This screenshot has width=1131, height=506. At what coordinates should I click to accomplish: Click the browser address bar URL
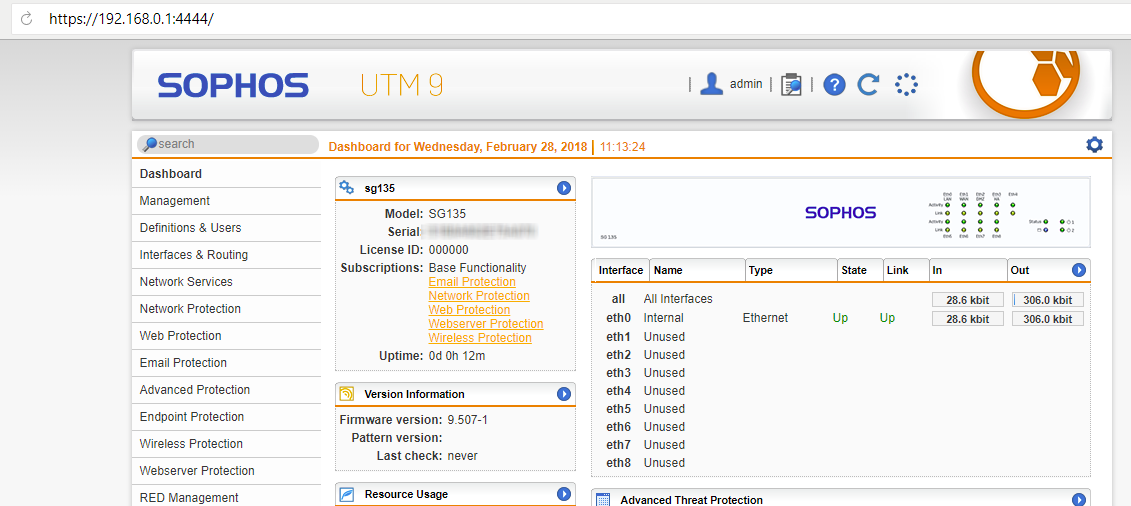click(x=131, y=19)
